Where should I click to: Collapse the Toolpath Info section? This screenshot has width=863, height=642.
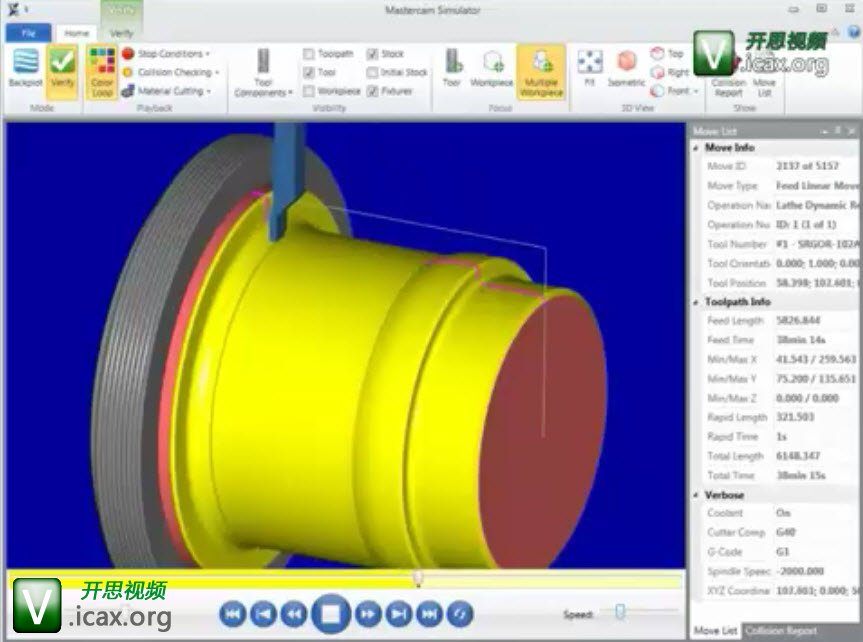pyautogui.click(x=697, y=301)
